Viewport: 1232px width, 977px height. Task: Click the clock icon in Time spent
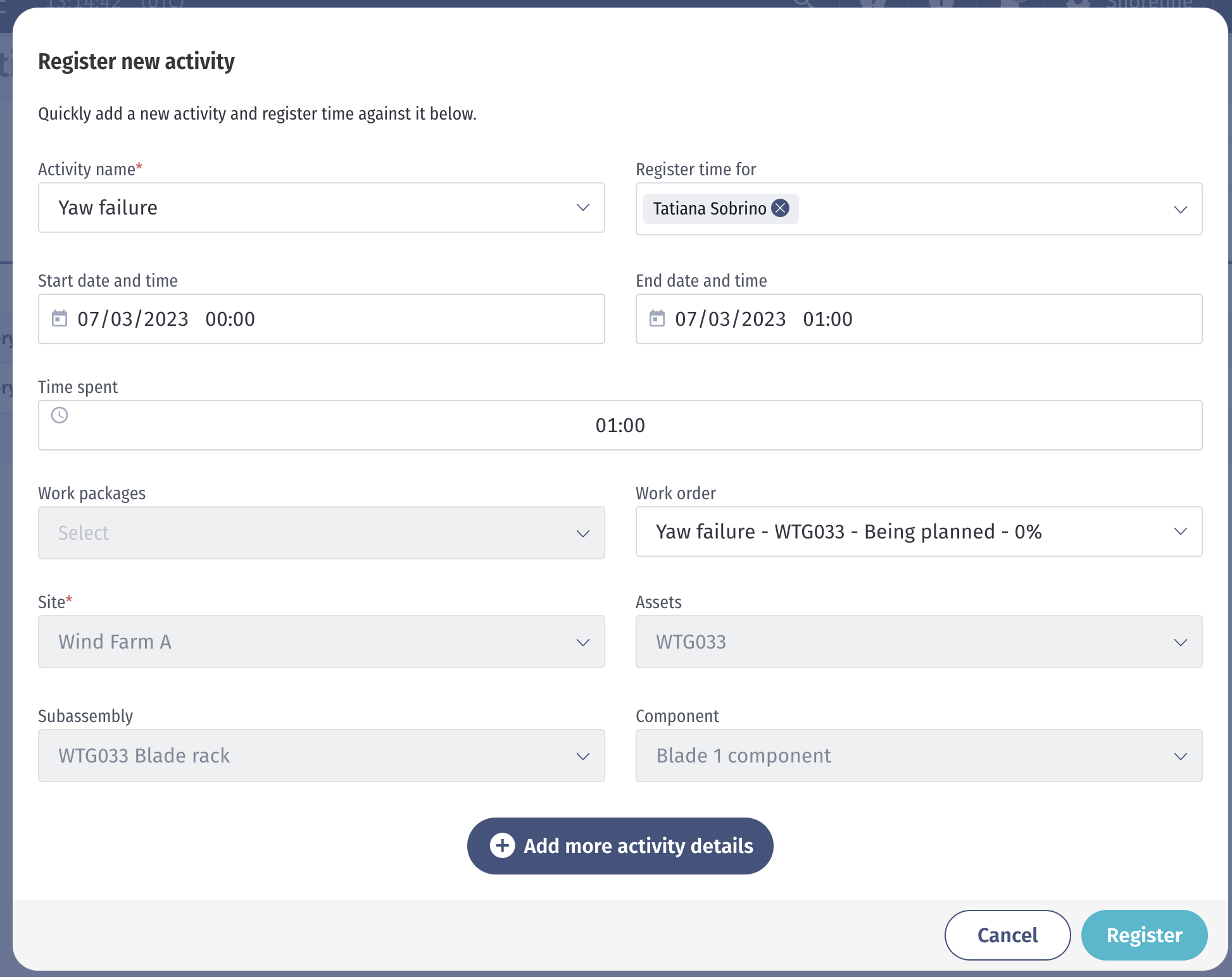[x=60, y=416]
